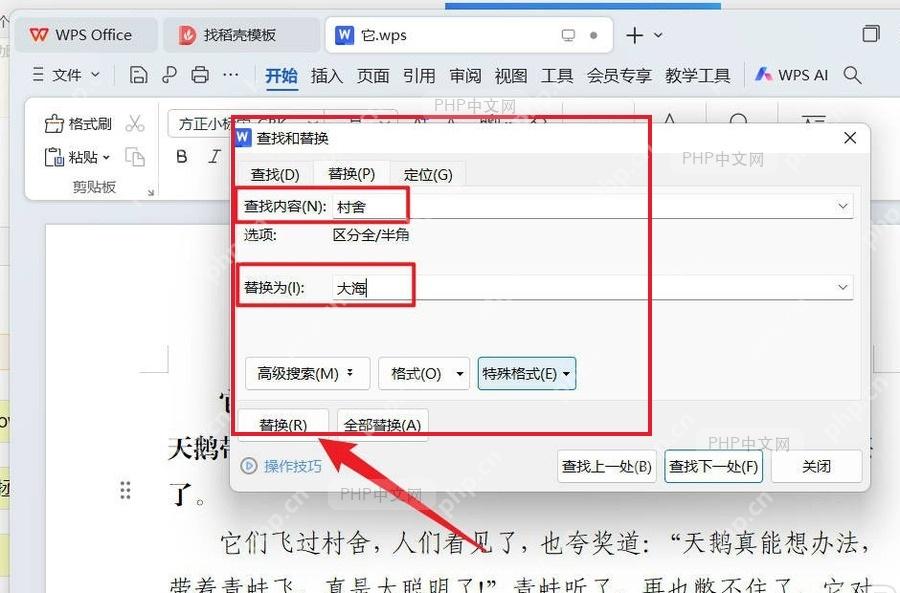Expand the 替换为 history dropdown
The height and width of the screenshot is (593, 900).
tap(843, 287)
